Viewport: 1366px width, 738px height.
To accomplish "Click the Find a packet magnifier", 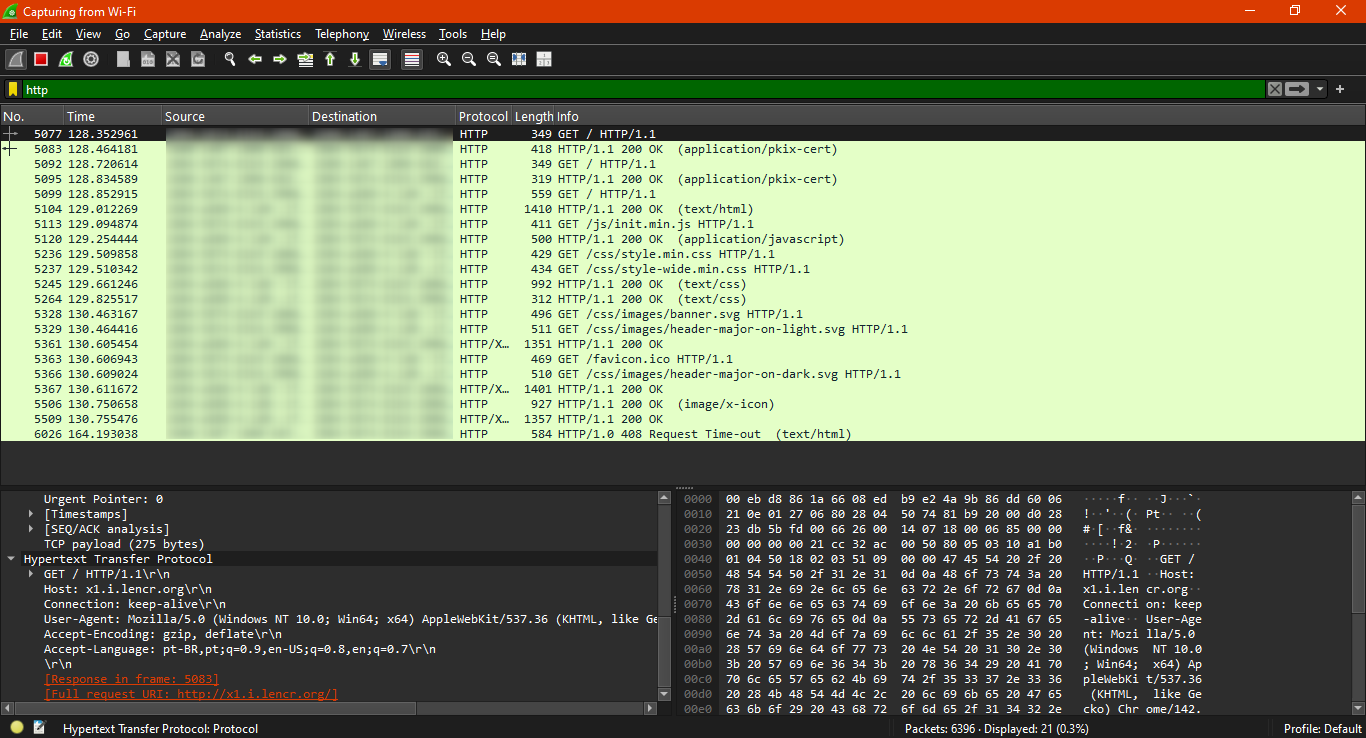I will tap(230, 60).
